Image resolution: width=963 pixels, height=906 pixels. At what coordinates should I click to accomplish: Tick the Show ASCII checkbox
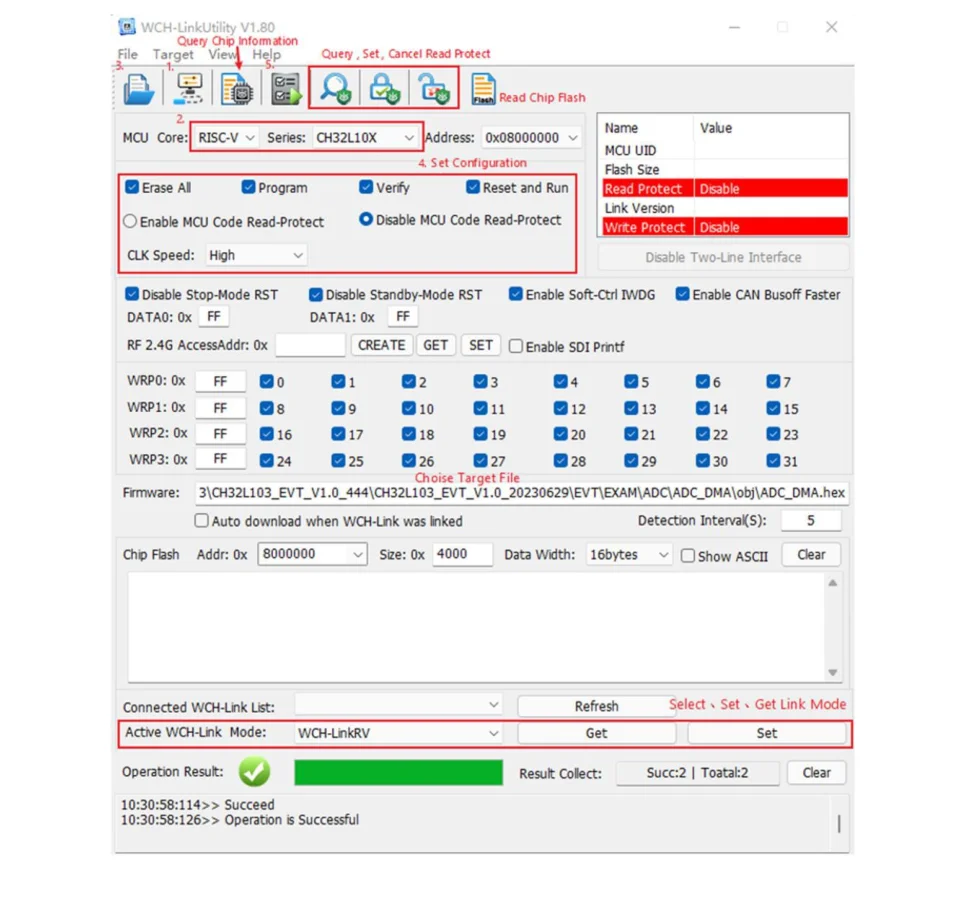point(688,556)
